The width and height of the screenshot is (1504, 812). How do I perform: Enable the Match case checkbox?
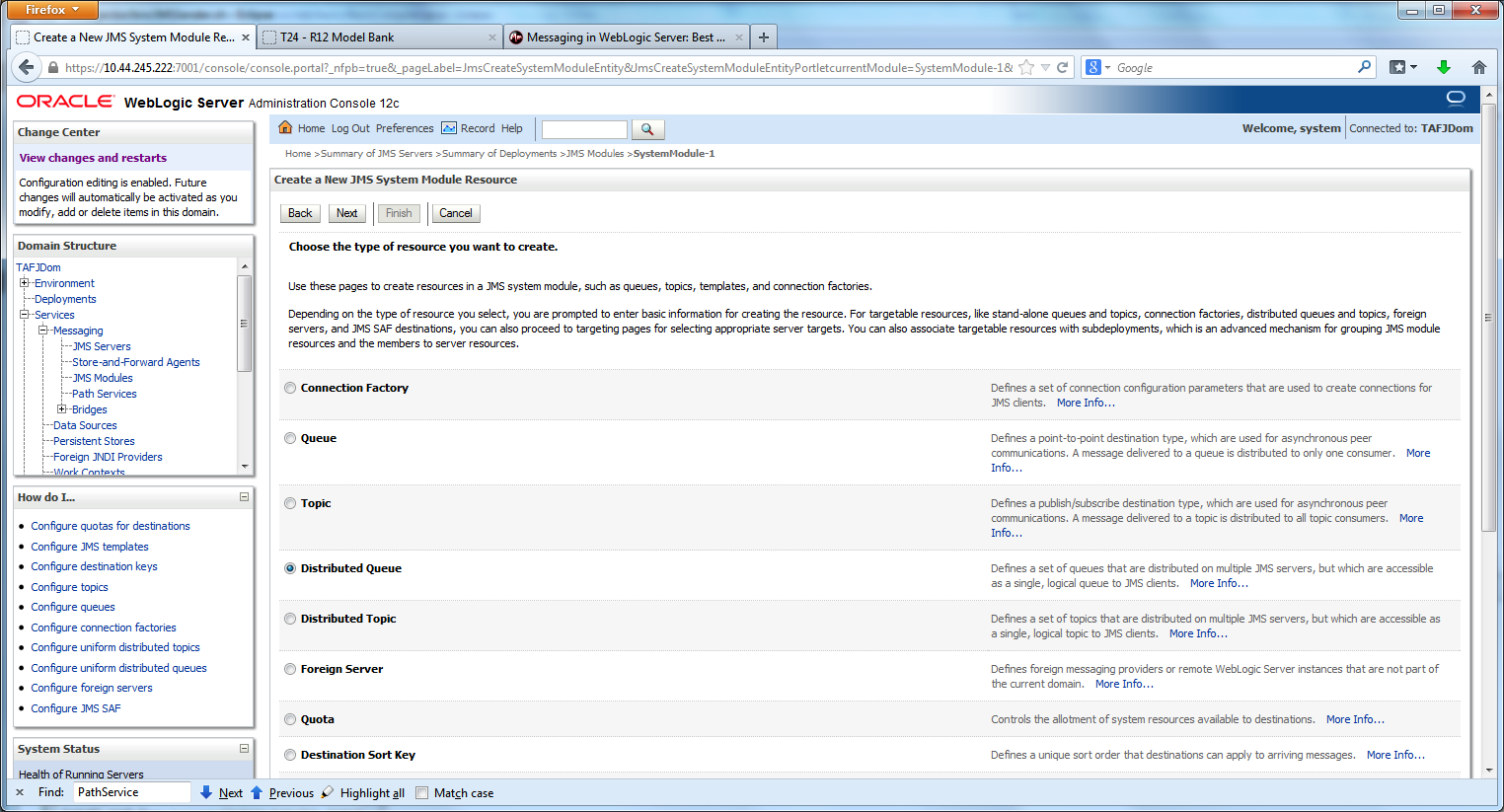422,793
